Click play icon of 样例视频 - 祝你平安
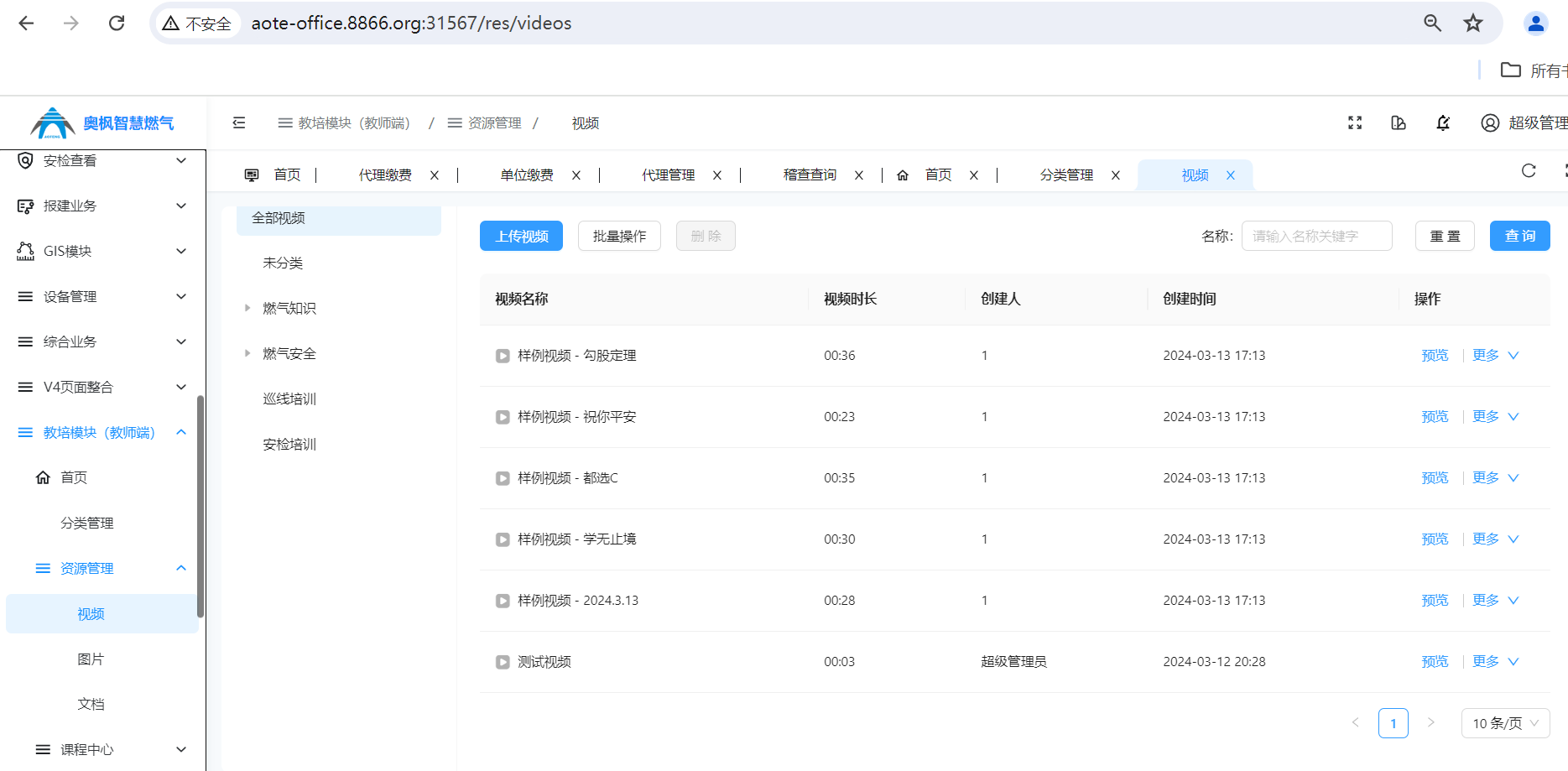Screen dimensions: 1568x771 [x=503, y=417]
